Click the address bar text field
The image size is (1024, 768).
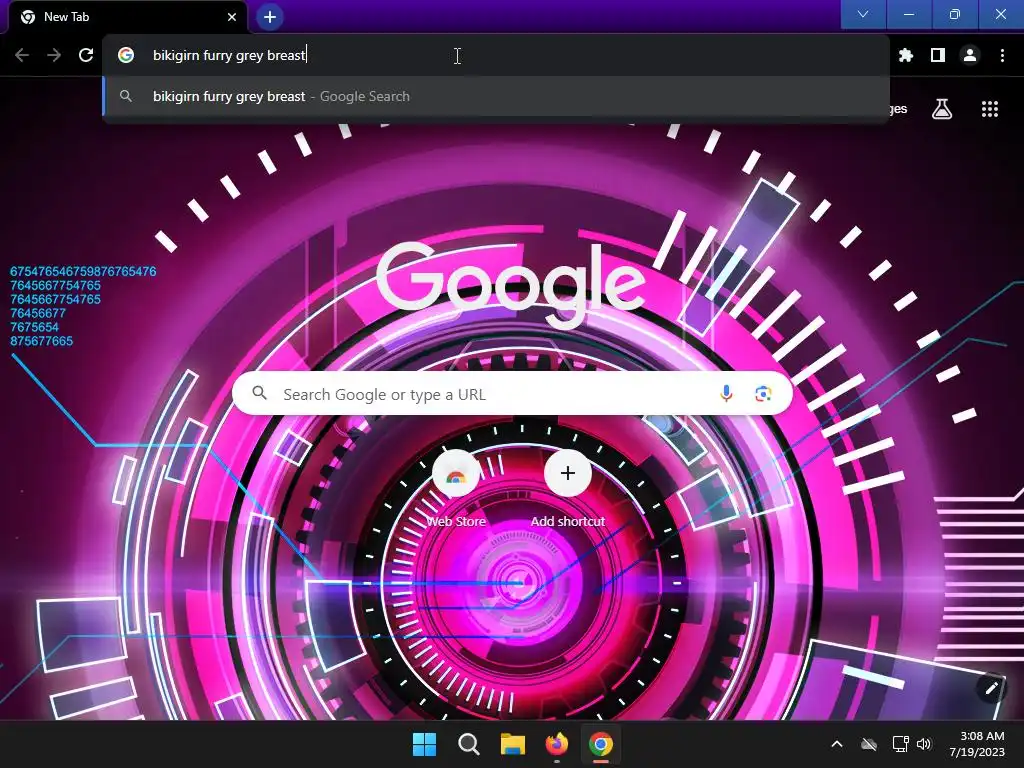(496, 56)
